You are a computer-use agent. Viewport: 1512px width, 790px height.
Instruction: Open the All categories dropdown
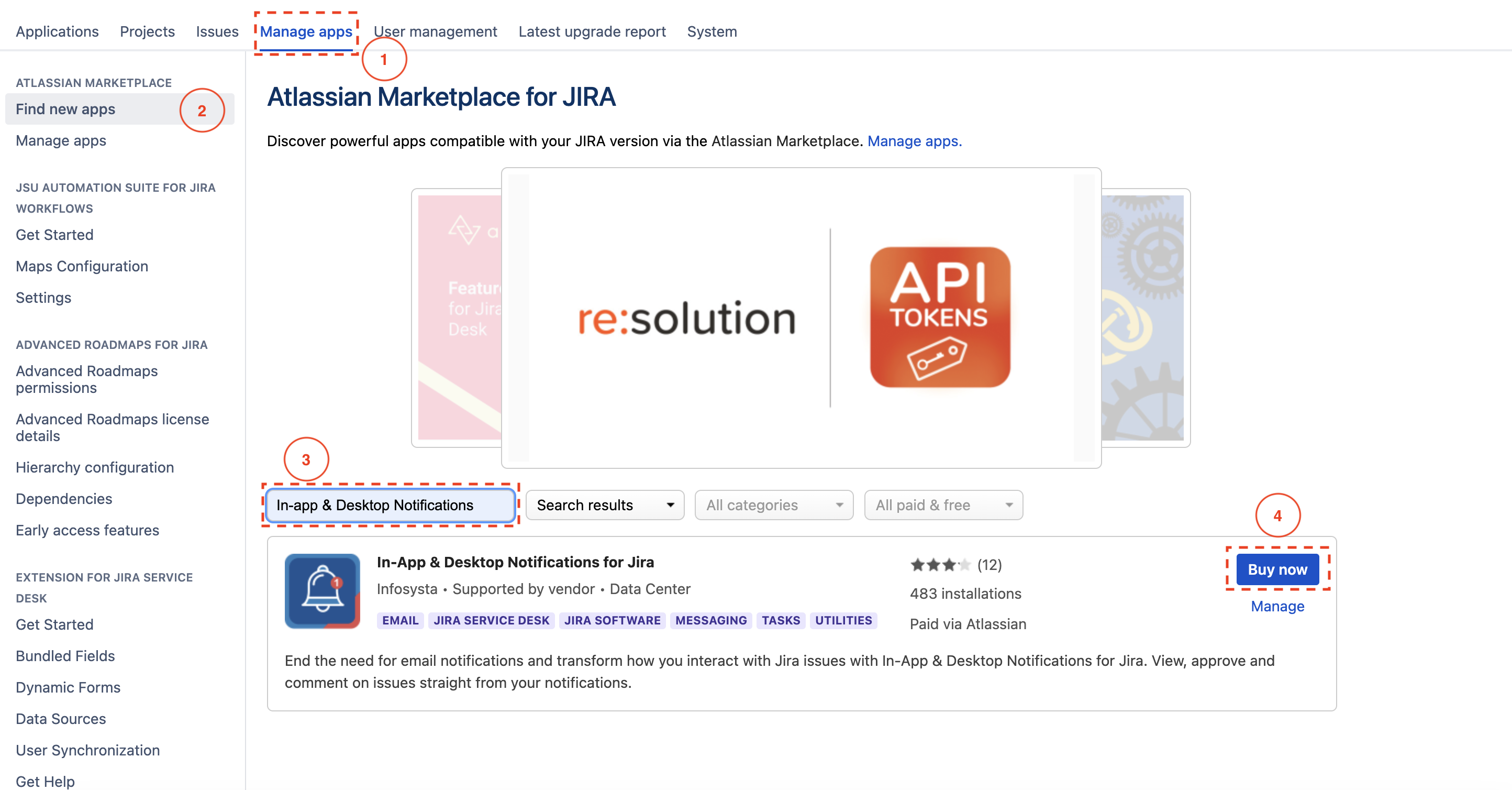click(773, 505)
